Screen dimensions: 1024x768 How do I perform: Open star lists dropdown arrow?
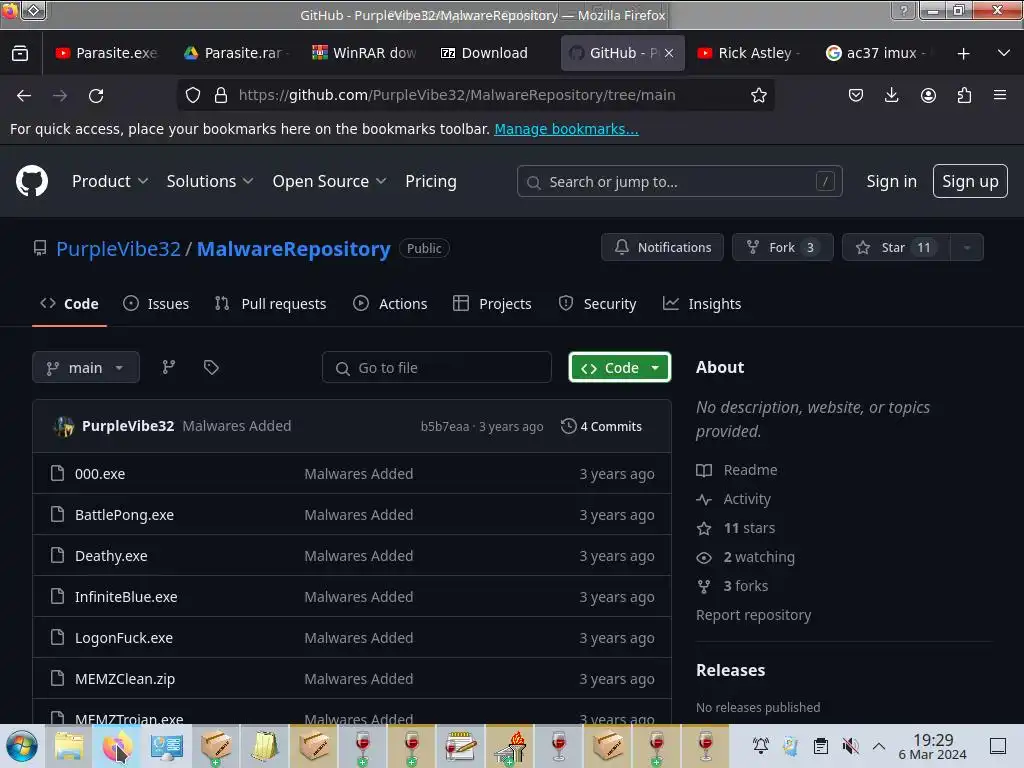coord(967,248)
